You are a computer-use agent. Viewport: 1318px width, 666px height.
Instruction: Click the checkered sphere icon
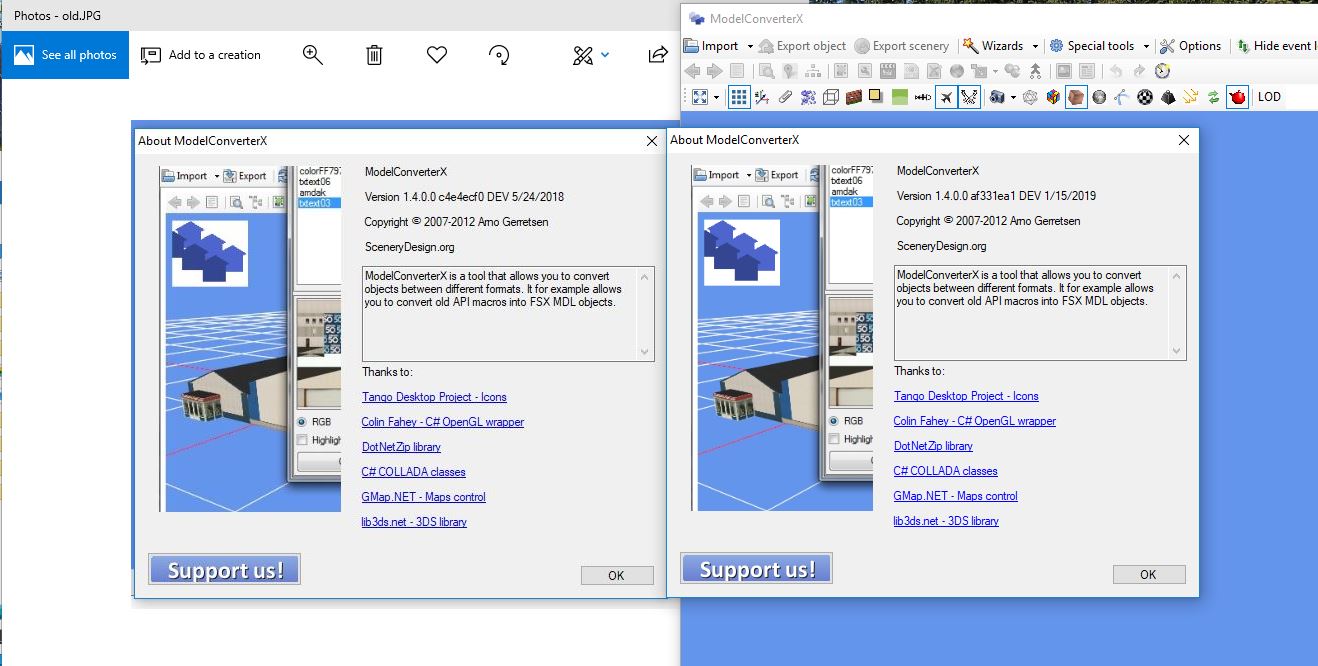tap(1145, 97)
